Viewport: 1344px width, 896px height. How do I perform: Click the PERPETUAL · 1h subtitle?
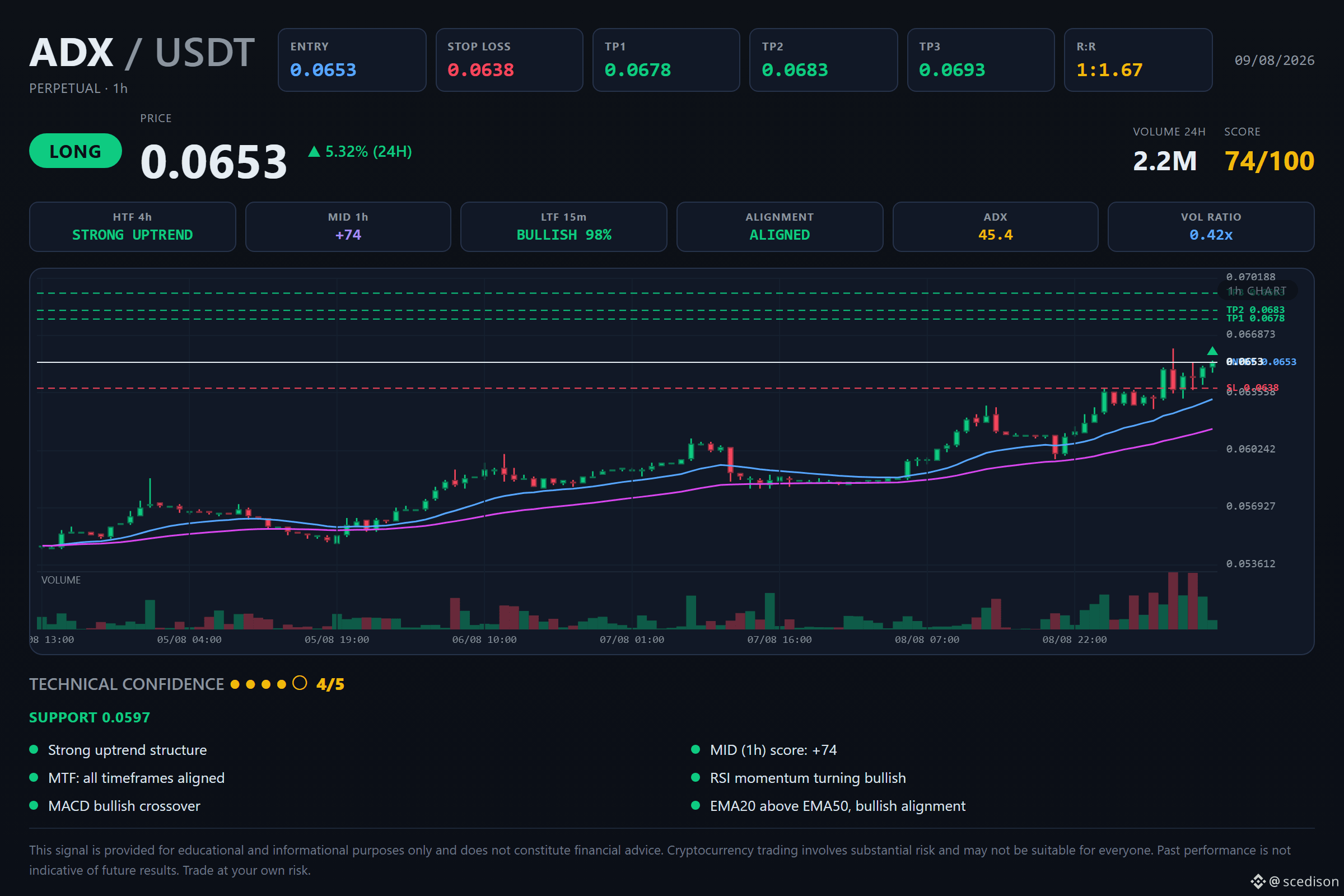click(x=78, y=88)
